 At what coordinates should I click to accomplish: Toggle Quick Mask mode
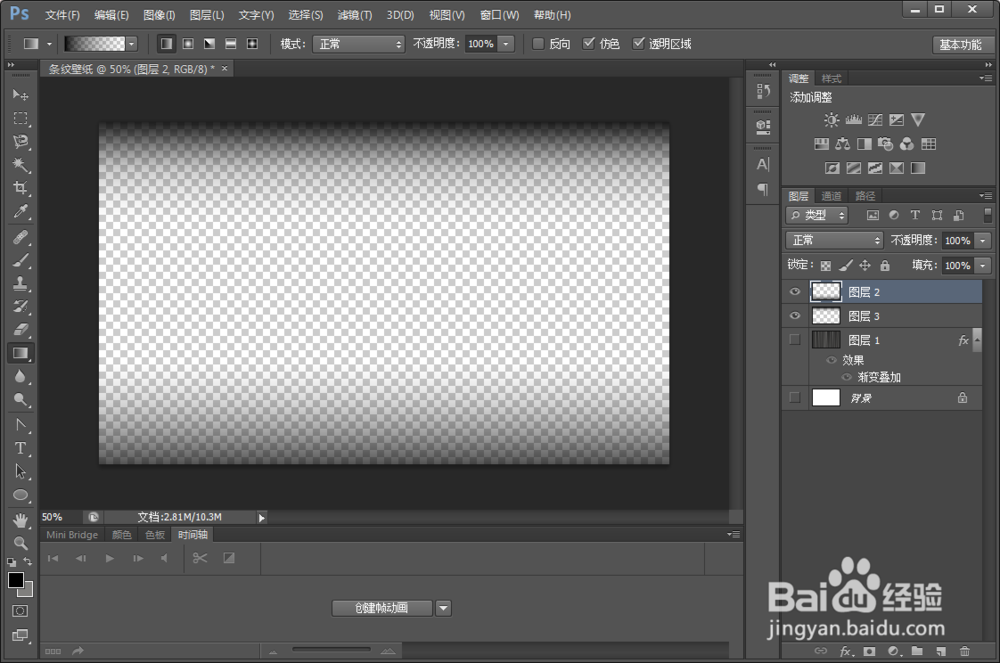pyautogui.click(x=20, y=611)
